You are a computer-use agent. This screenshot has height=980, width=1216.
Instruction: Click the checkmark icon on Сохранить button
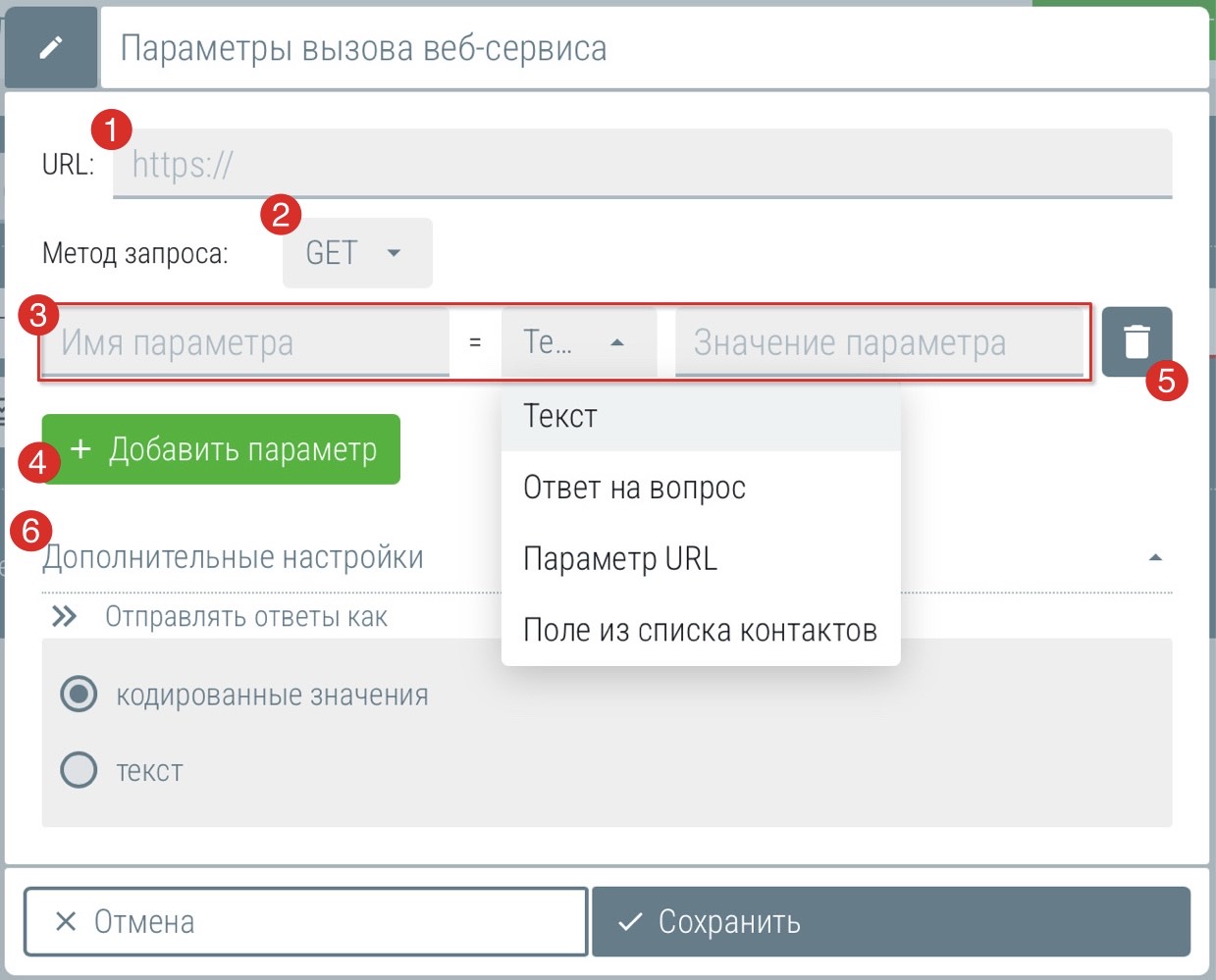(630, 921)
